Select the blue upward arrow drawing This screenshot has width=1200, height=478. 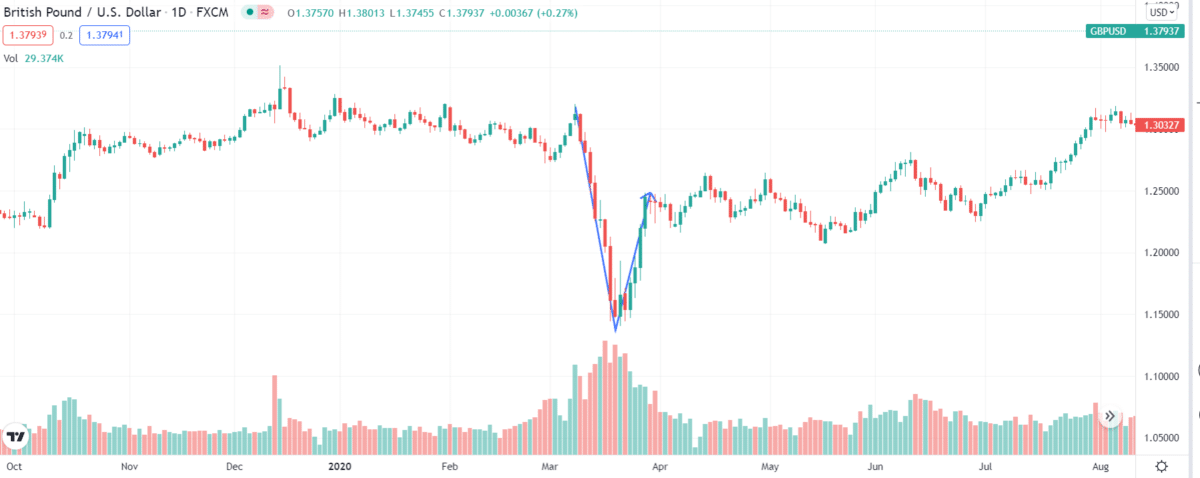pyautogui.click(x=634, y=260)
